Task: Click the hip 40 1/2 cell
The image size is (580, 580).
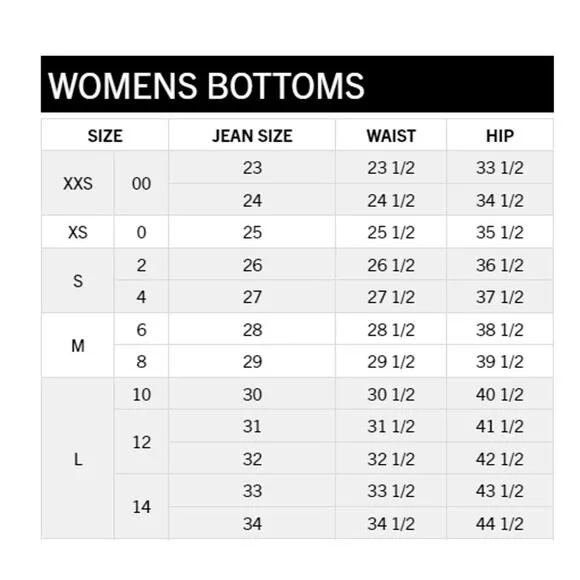Action: click(x=500, y=394)
